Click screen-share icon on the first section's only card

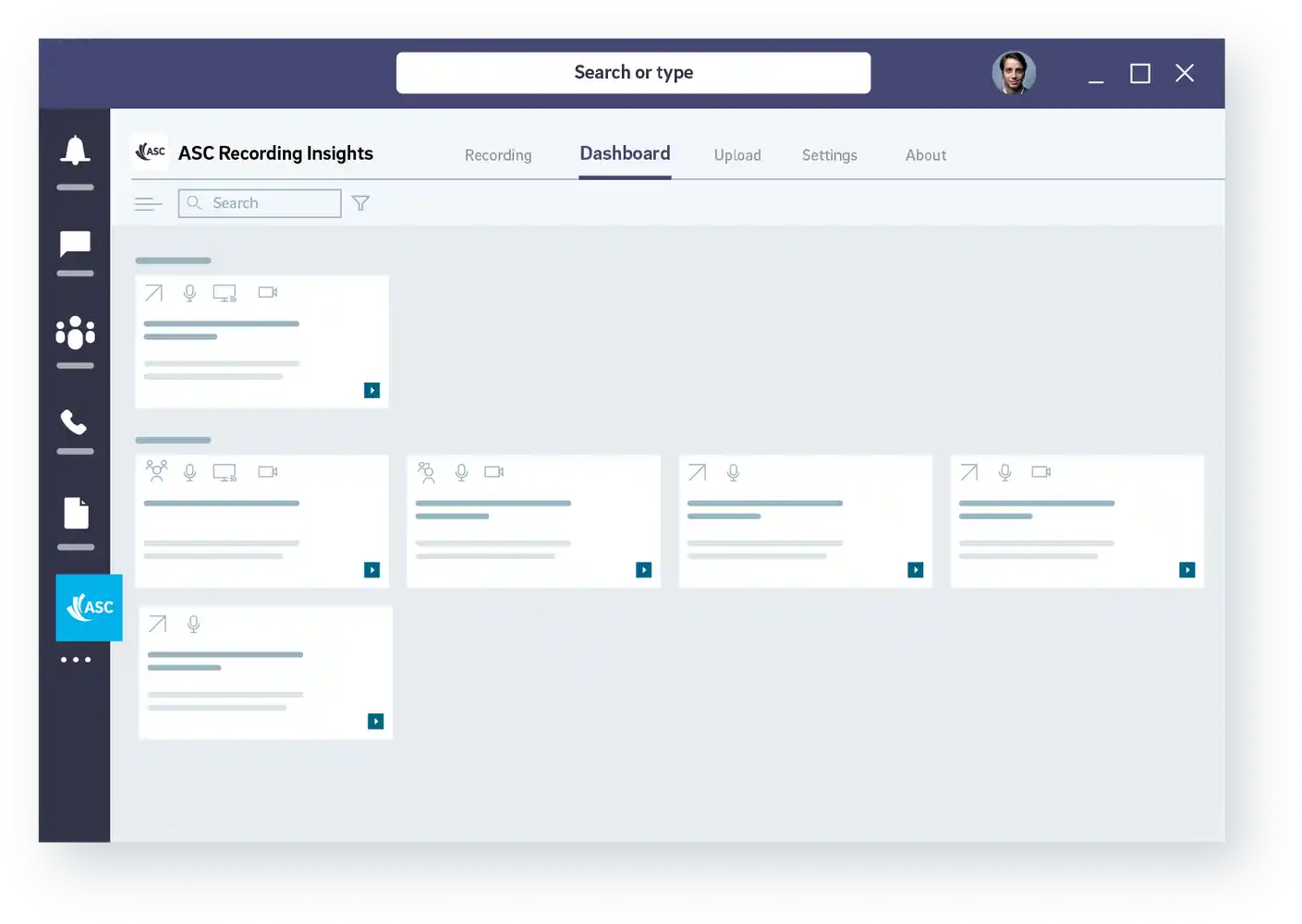coord(225,293)
